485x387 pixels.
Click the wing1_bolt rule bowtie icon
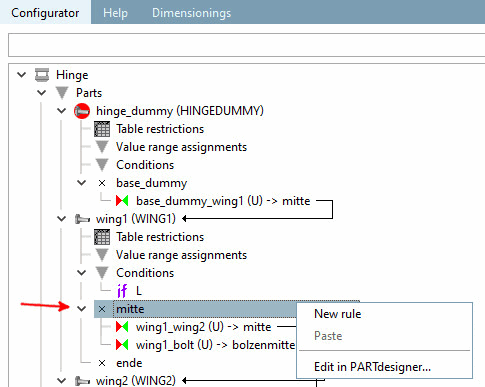122,345
